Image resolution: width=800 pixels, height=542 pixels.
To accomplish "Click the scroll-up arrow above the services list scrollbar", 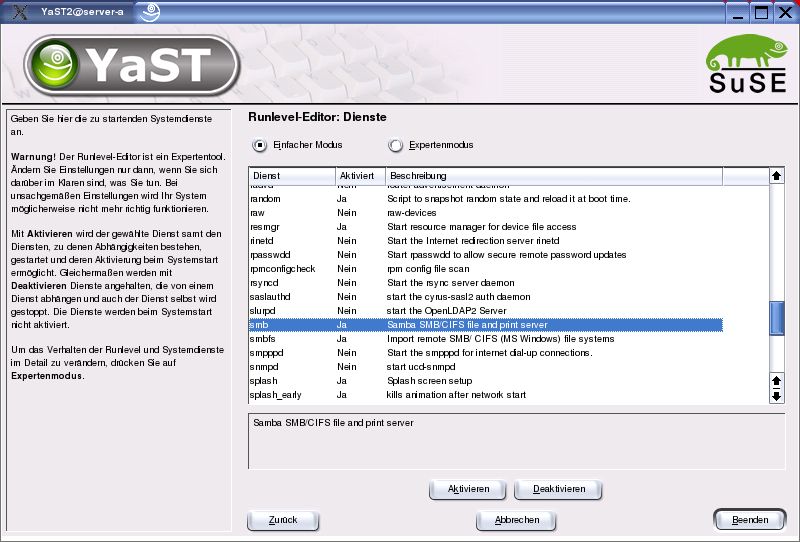I will click(777, 176).
